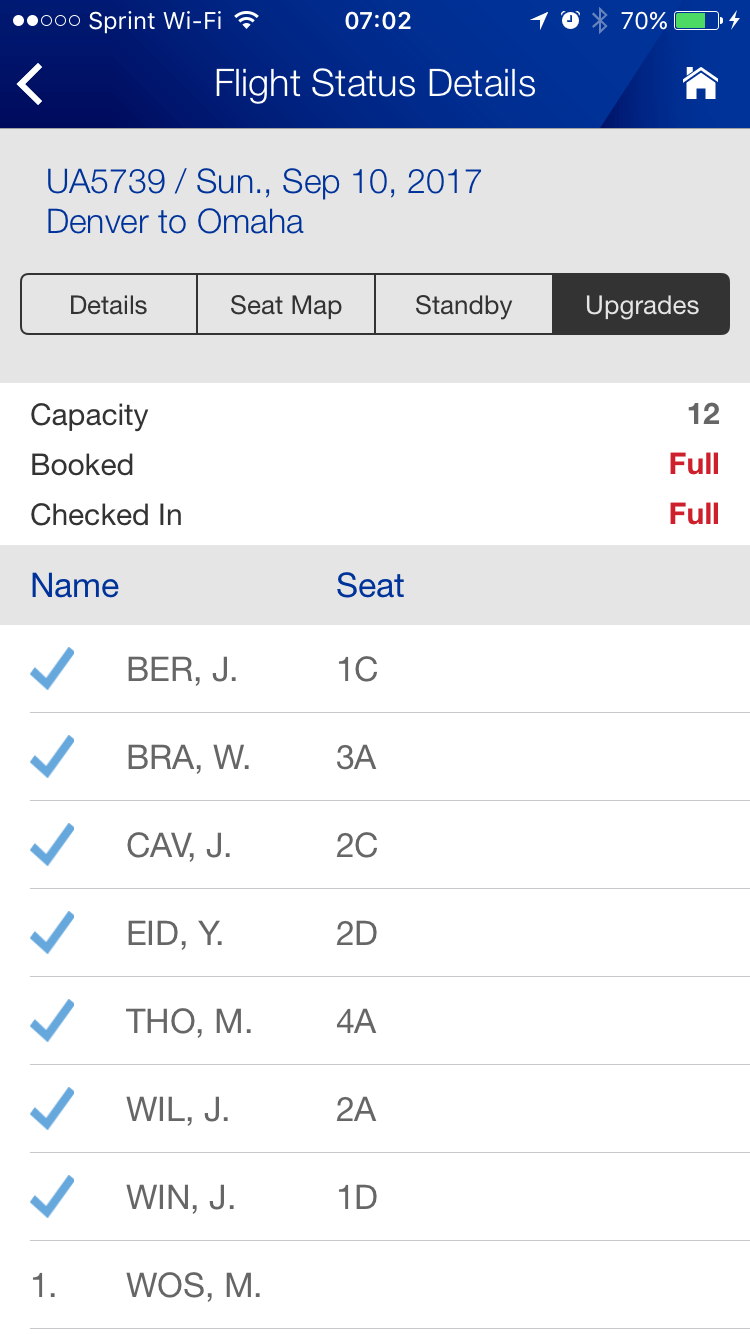The width and height of the screenshot is (750, 1334).
Task: Tap the location arrow status icon
Action: coord(540,21)
